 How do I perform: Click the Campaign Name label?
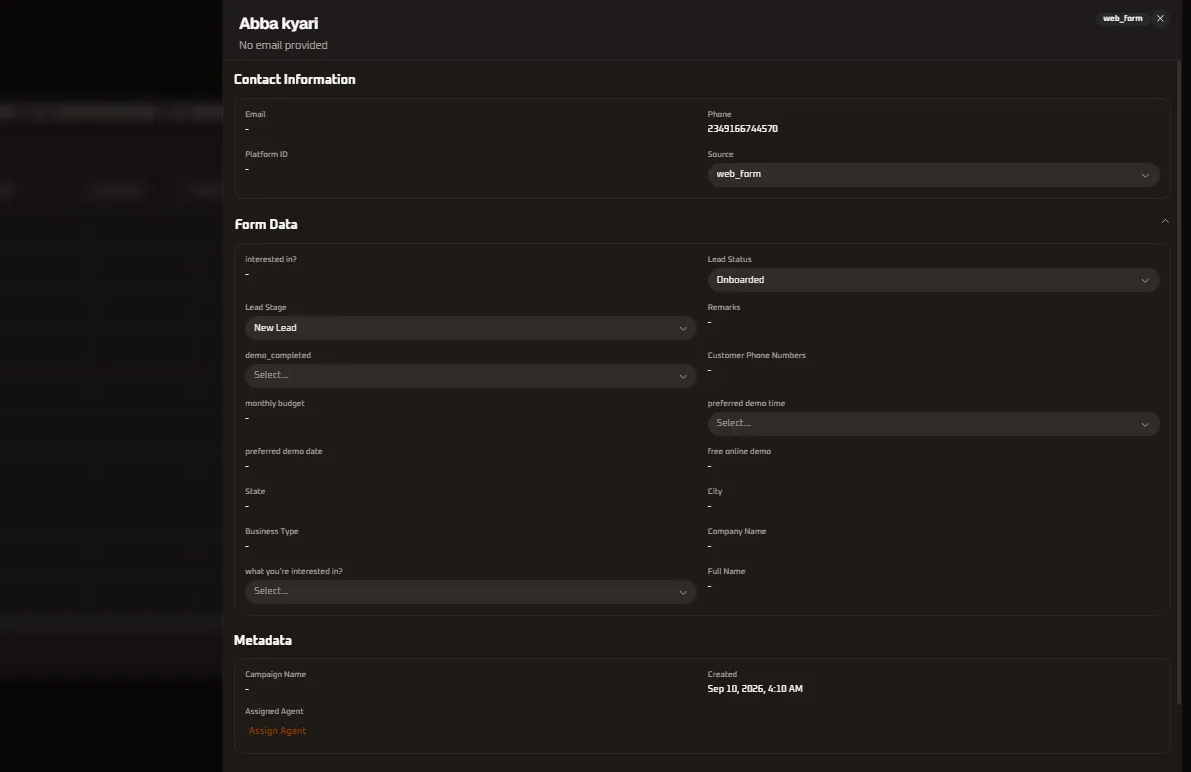pyautogui.click(x=275, y=675)
